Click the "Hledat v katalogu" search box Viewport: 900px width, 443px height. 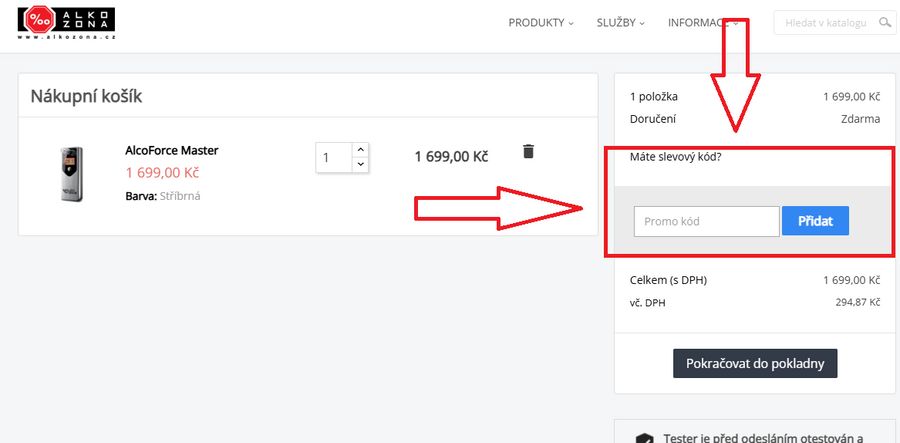click(x=825, y=22)
